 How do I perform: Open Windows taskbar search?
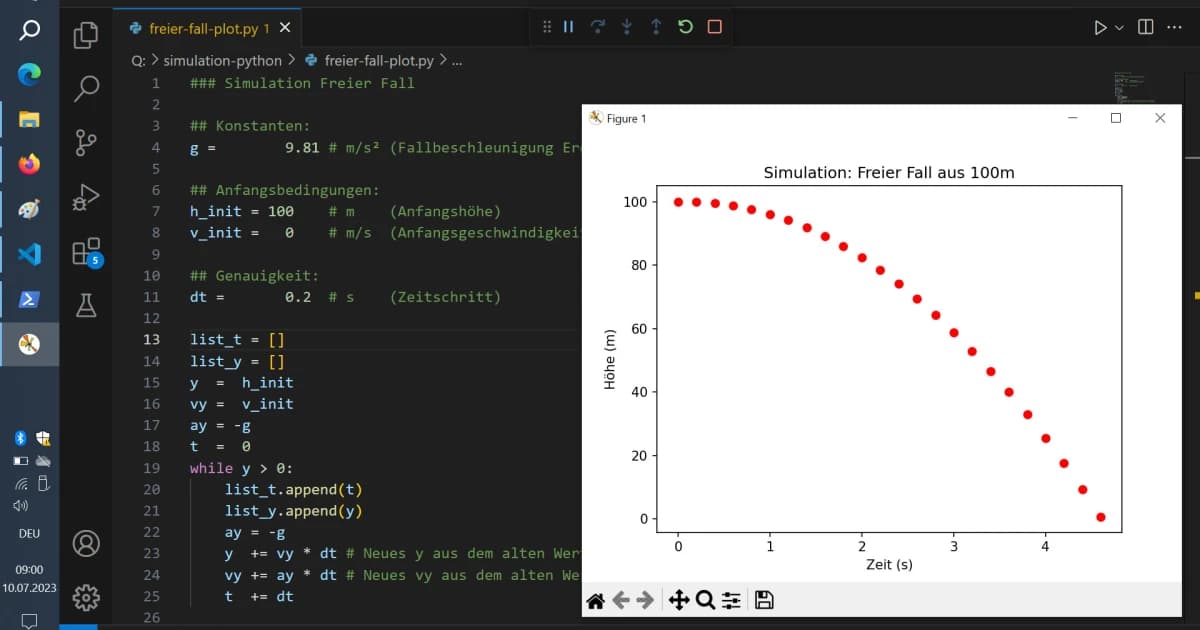pos(29,30)
